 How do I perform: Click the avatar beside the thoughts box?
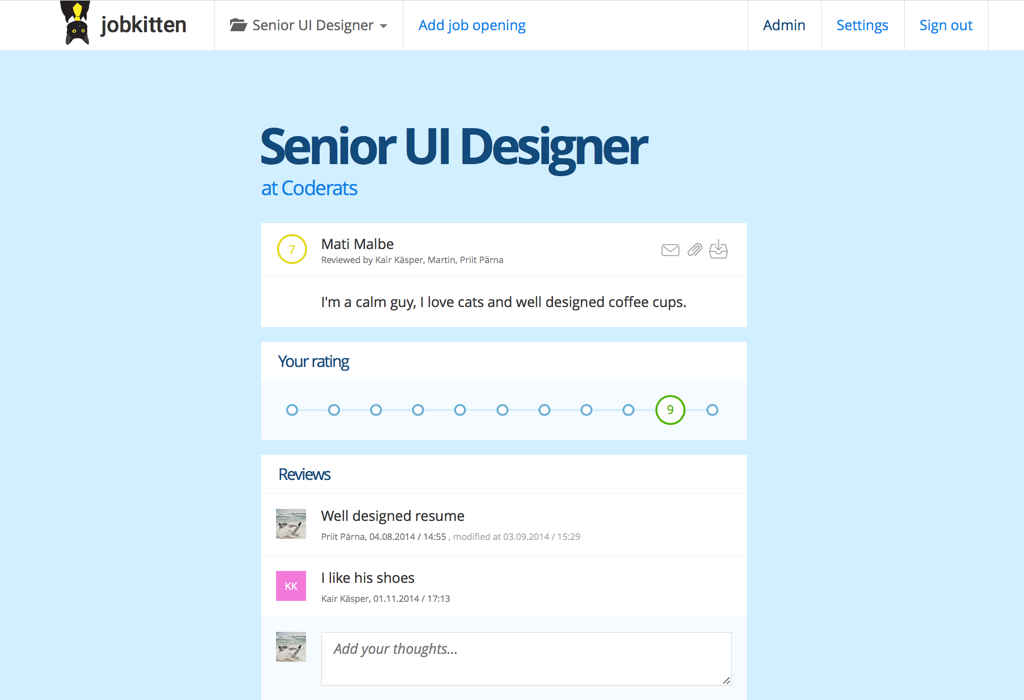point(291,646)
